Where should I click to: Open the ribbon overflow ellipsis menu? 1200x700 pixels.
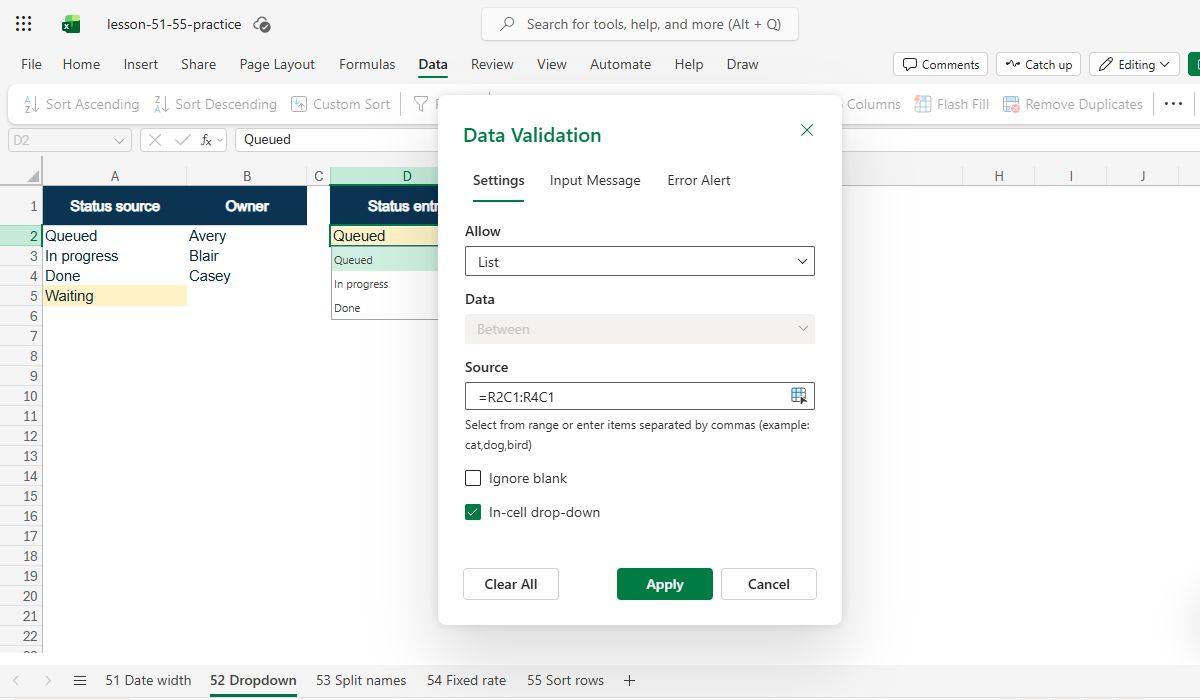coord(1174,104)
